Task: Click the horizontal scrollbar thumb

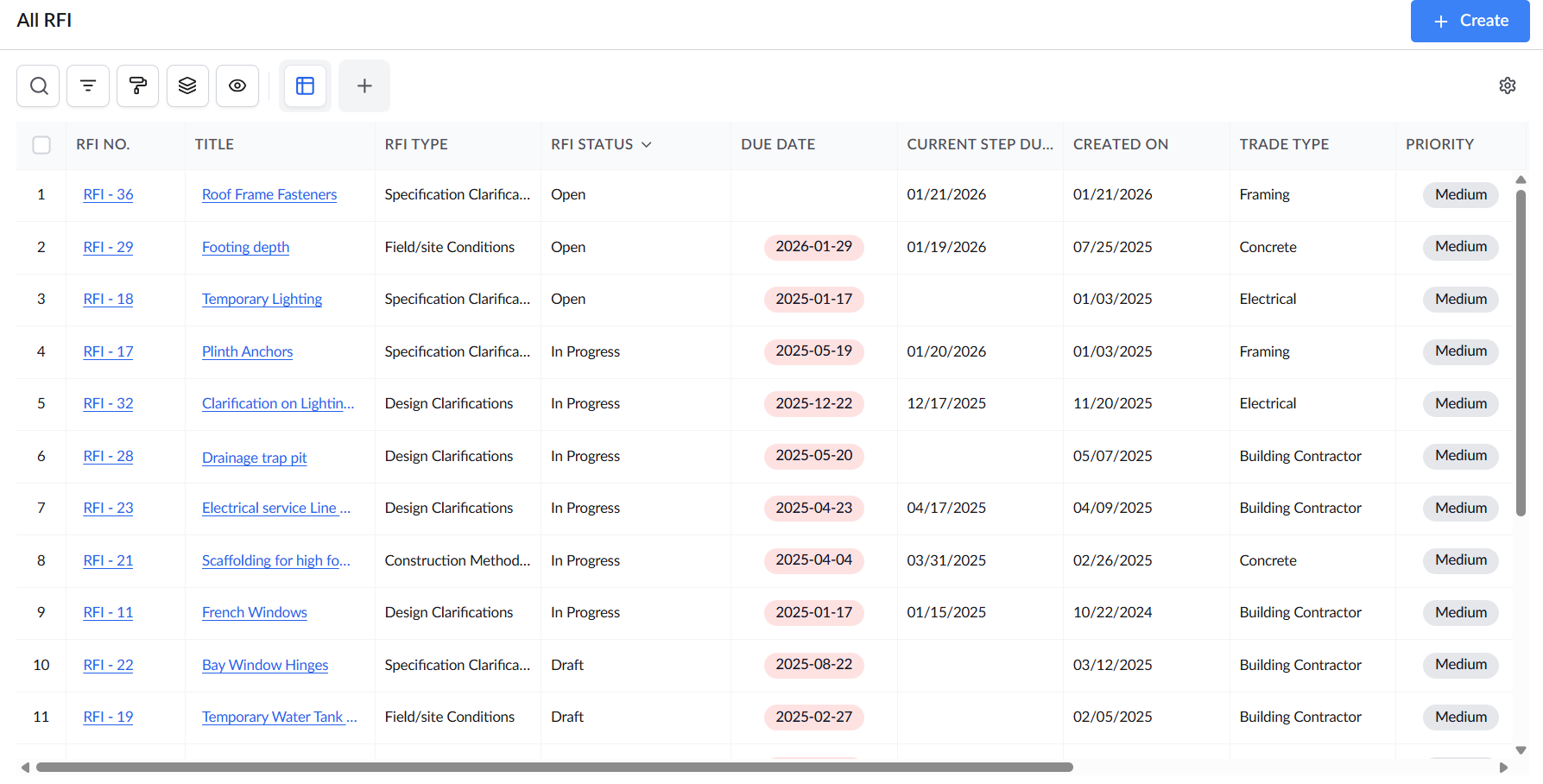Action: tap(554, 767)
